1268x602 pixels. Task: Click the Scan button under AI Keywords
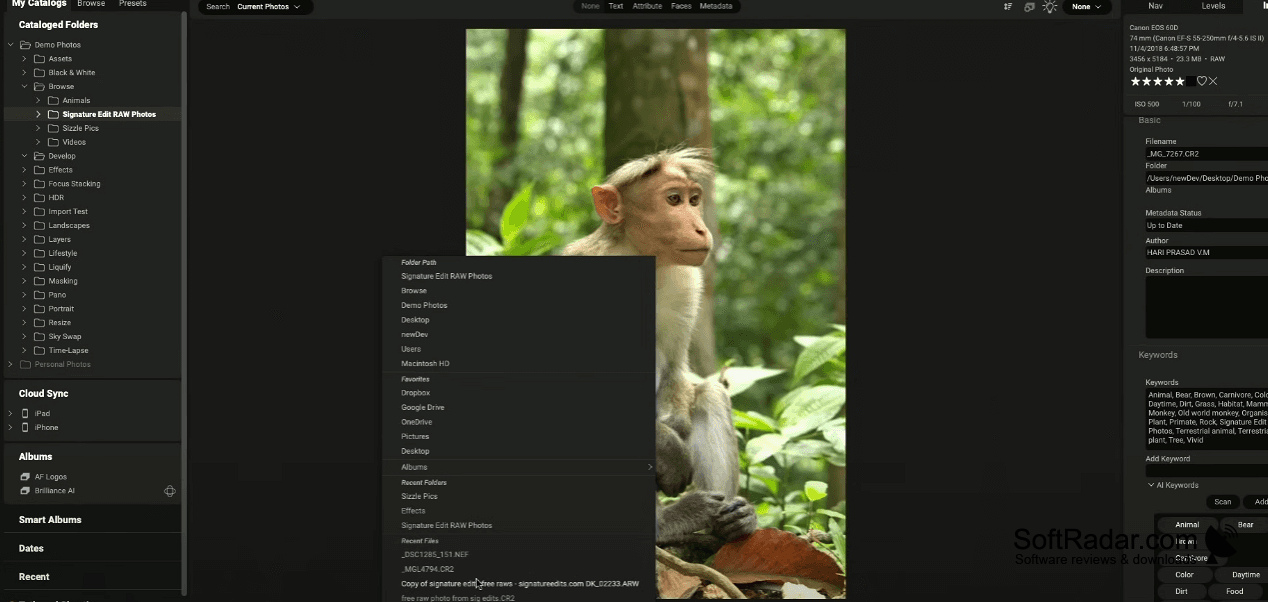1222,502
